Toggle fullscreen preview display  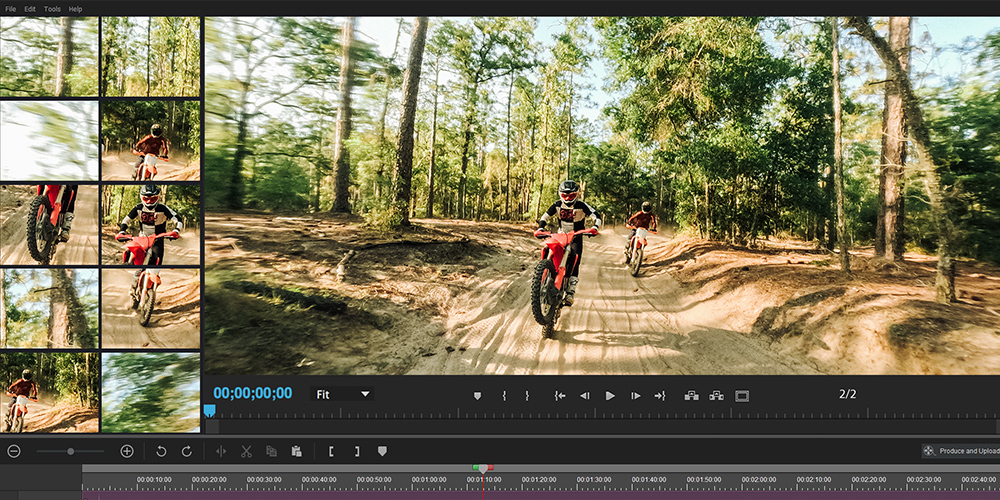pos(741,396)
